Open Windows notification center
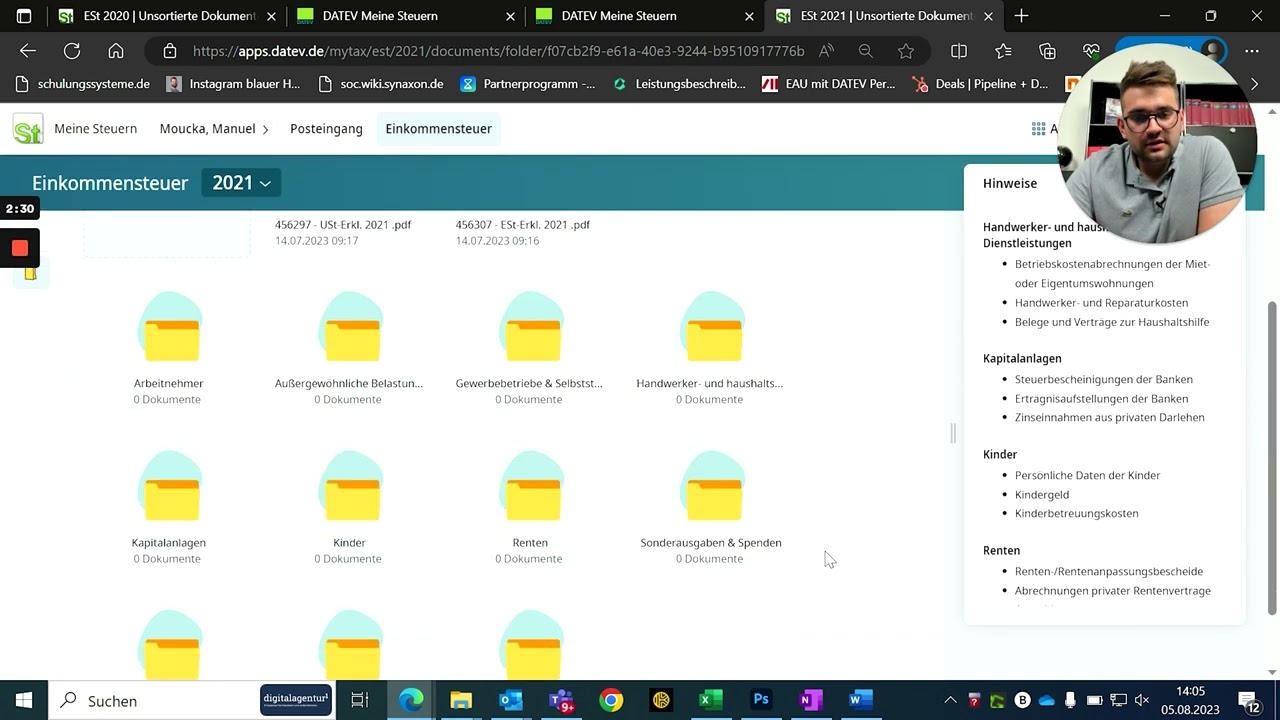This screenshot has height=720, width=1280. (x=1249, y=700)
